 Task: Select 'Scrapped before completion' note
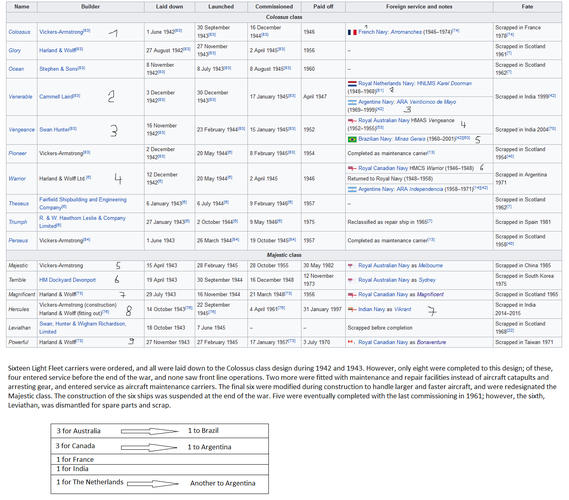point(380,328)
